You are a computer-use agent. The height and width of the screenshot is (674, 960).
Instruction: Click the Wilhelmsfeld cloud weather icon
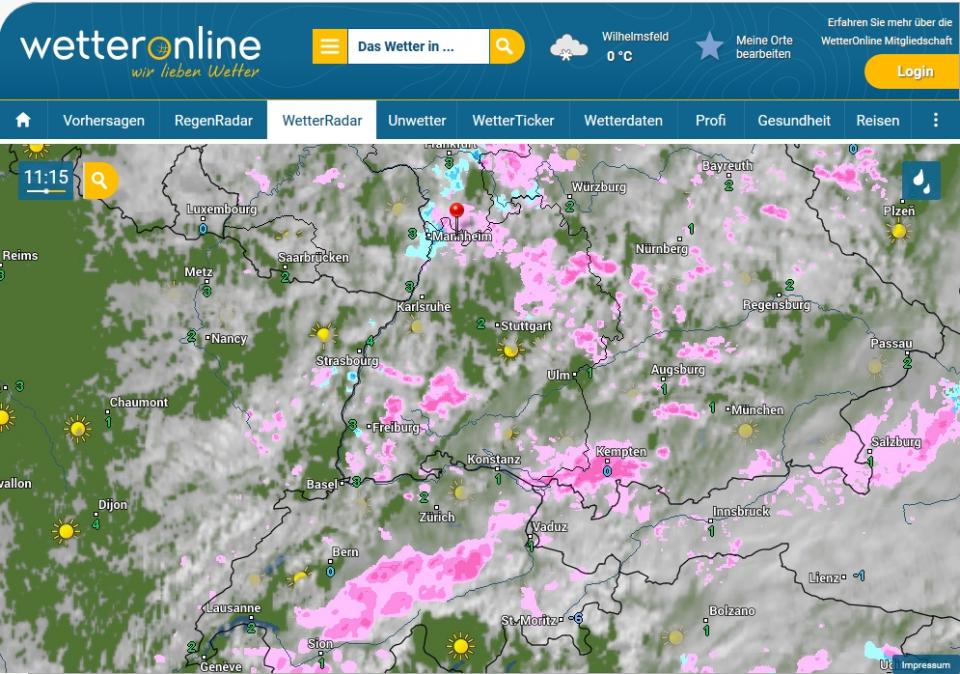pos(569,47)
